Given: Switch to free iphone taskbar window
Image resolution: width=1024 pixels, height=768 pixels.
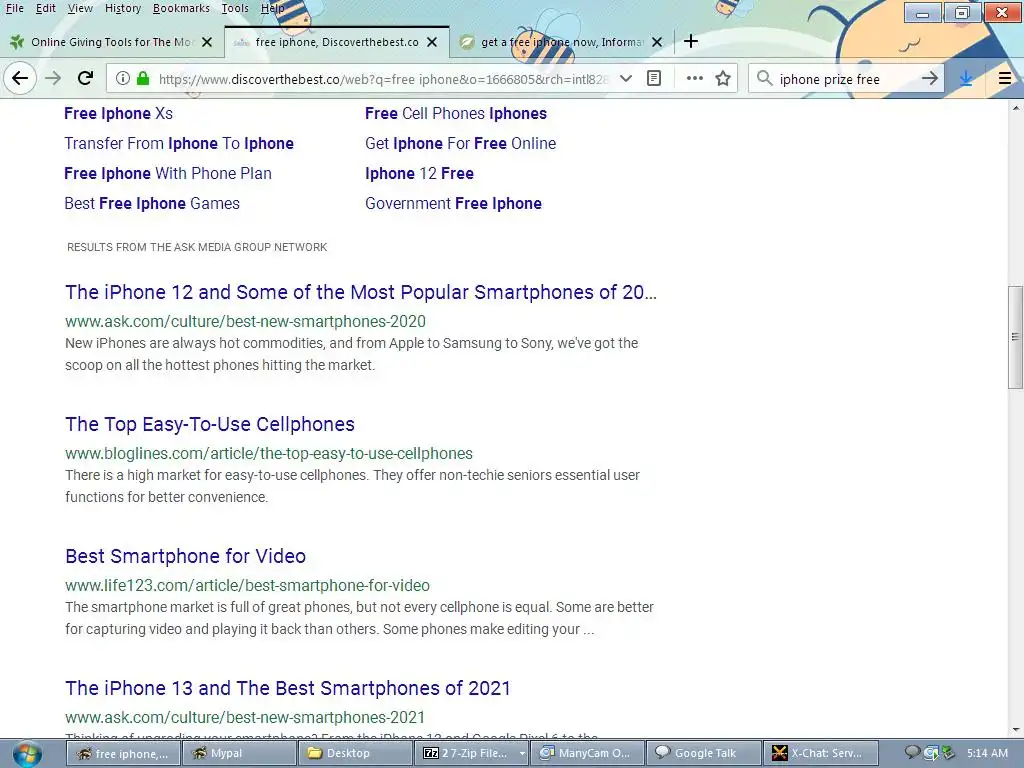Looking at the screenshot, I should (123, 754).
